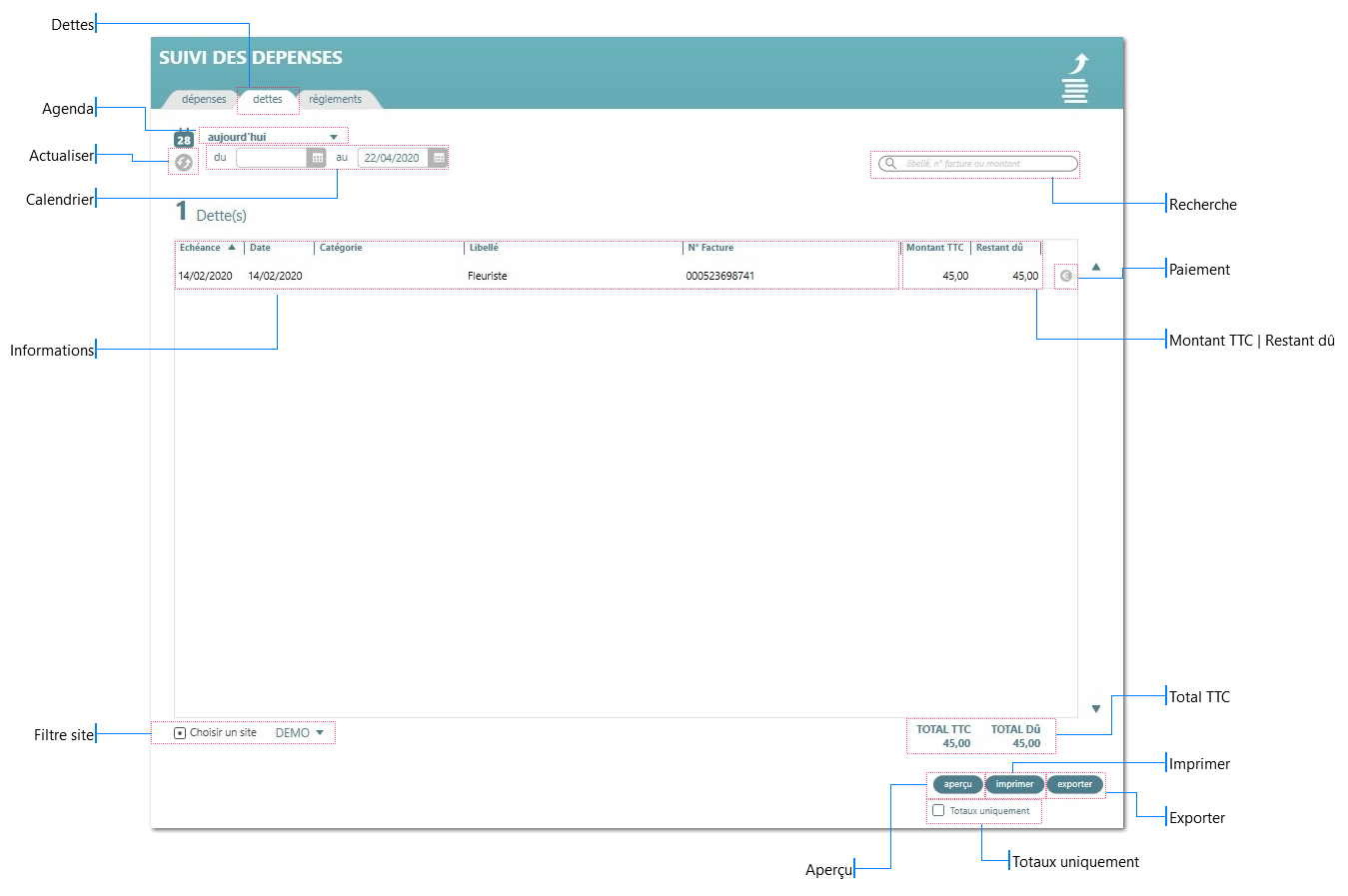Click the TOTAL Dû 45,00 value
Screen dimensions: 1348x896
(x=1026, y=743)
